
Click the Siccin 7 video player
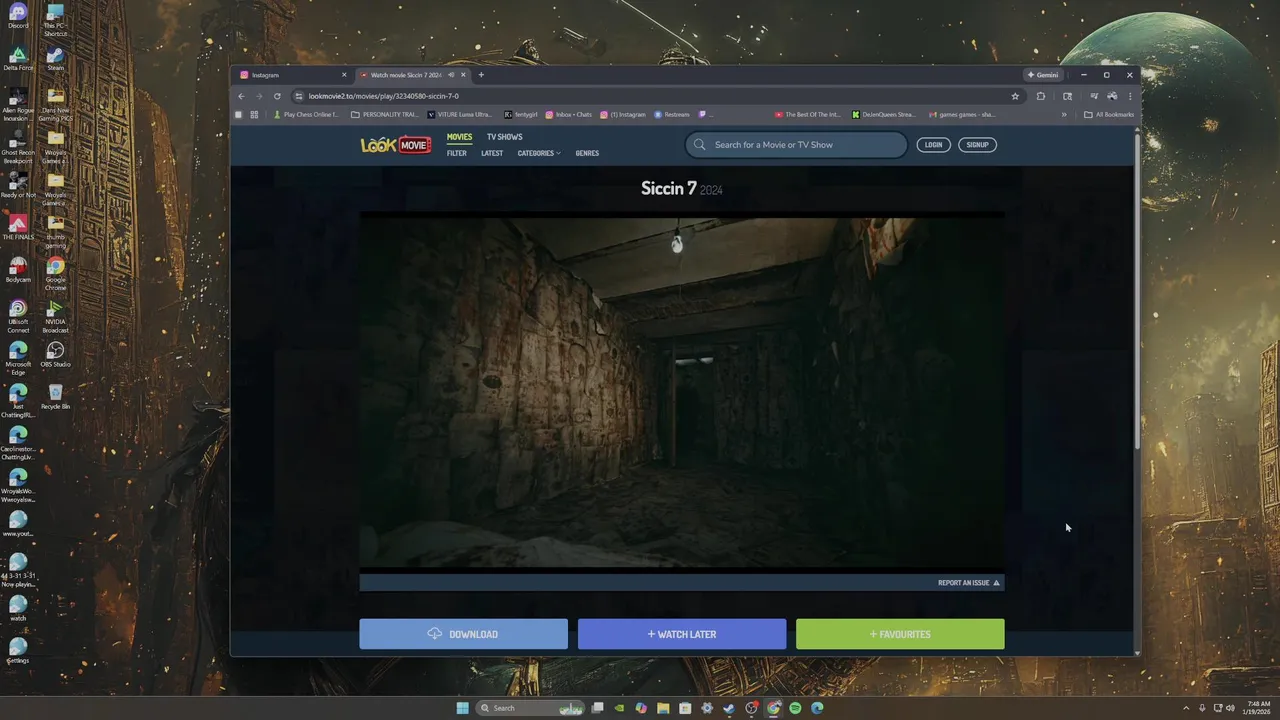tap(682, 392)
